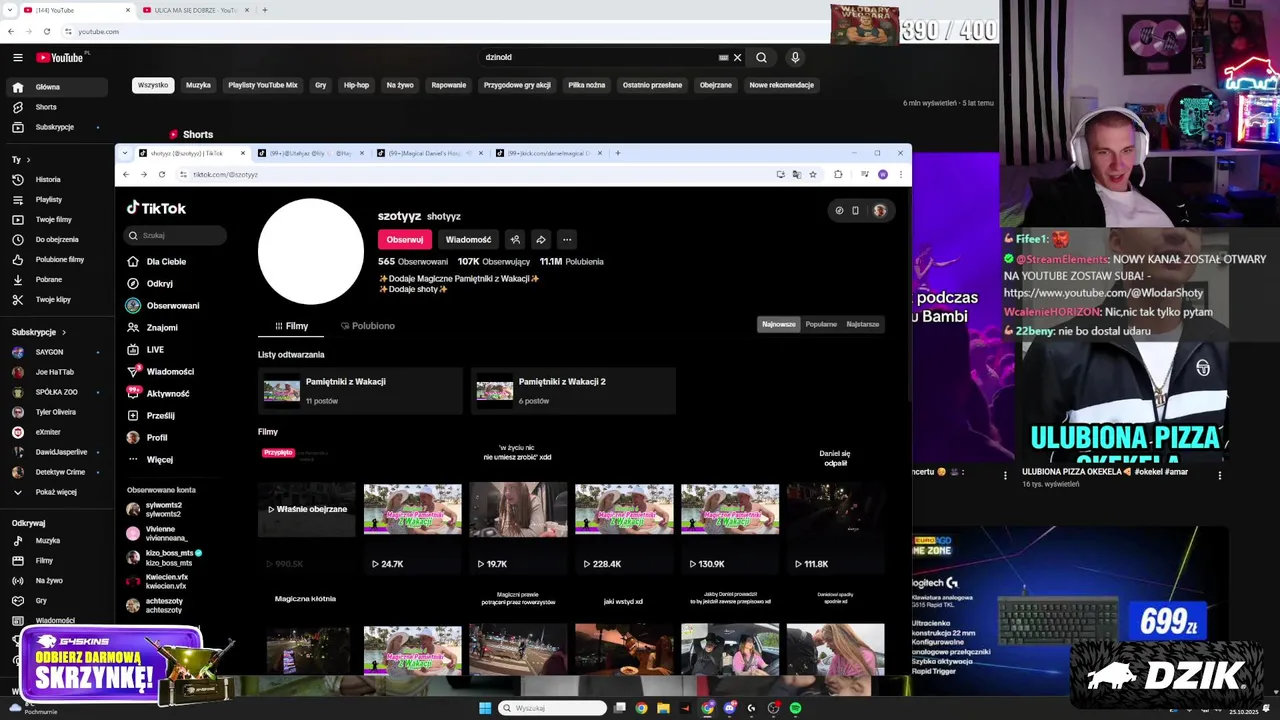Switch to the Polubiono profile tab
Image resolution: width=1280 pixels, height=720 pixels.
[x=368, y=326]
